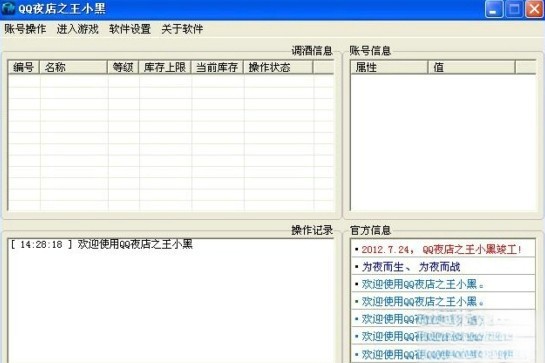Click the 名称 column header

click(x=73, y=67)
